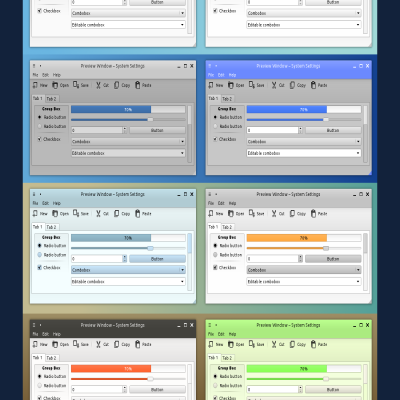Switch to Tab 2 in dark-titlebar window

(51, 358)
